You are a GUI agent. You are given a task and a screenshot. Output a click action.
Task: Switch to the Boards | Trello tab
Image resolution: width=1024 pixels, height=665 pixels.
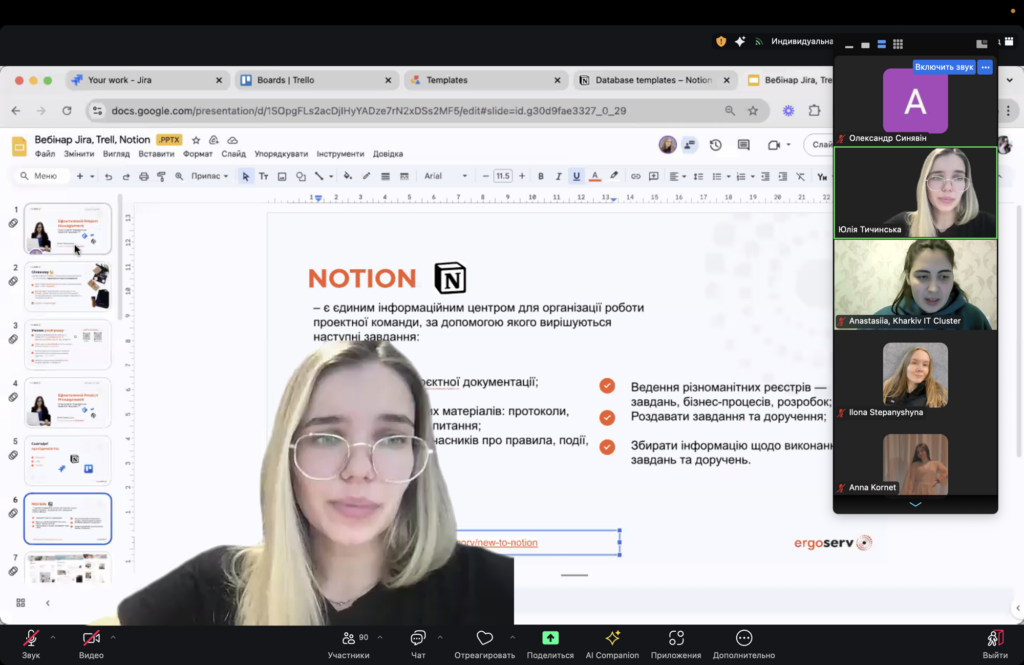coord(315,80)
